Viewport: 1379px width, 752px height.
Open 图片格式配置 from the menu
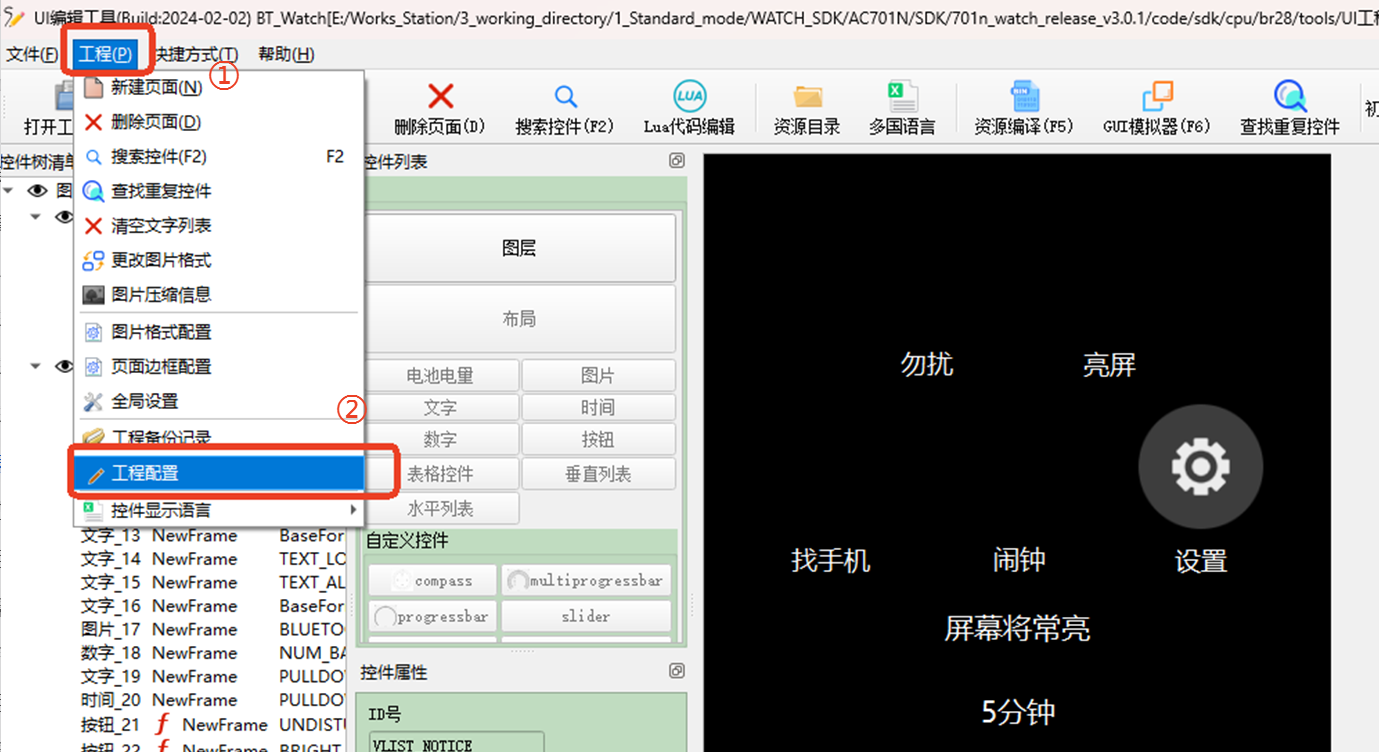(x=218, y=332)
